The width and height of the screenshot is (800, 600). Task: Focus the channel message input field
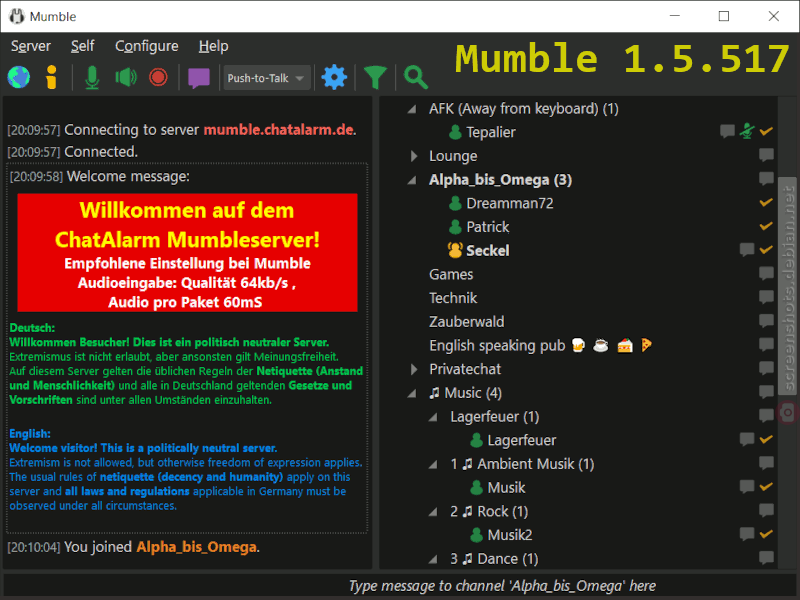400,586
